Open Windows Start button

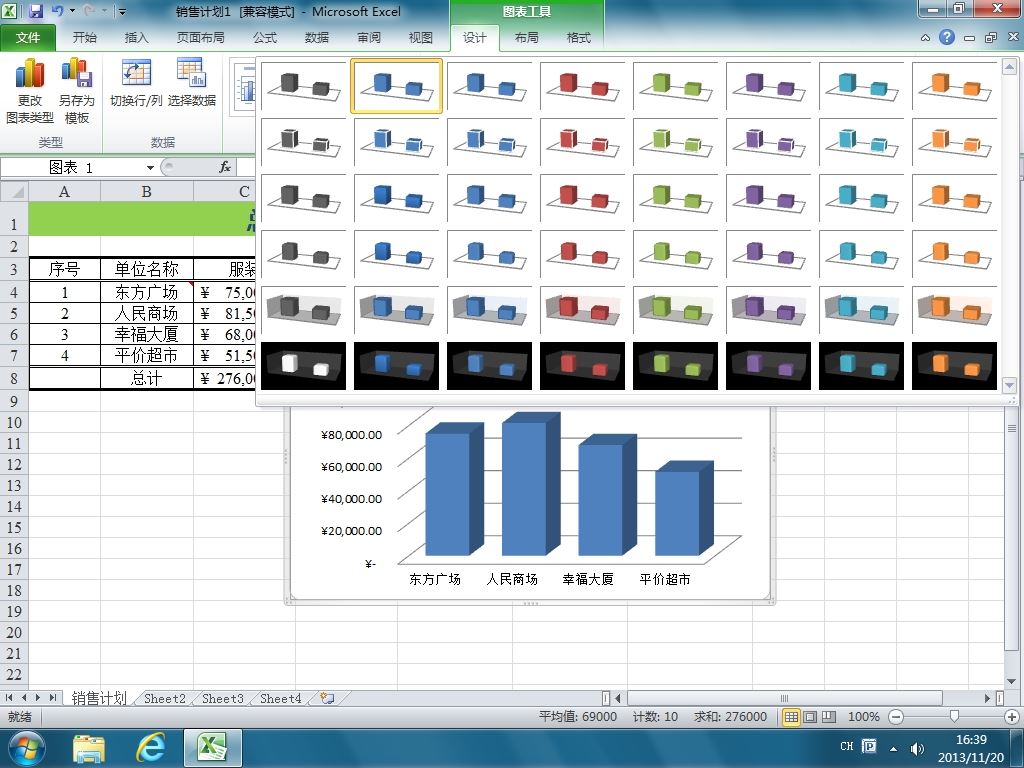tap(26, 748)
